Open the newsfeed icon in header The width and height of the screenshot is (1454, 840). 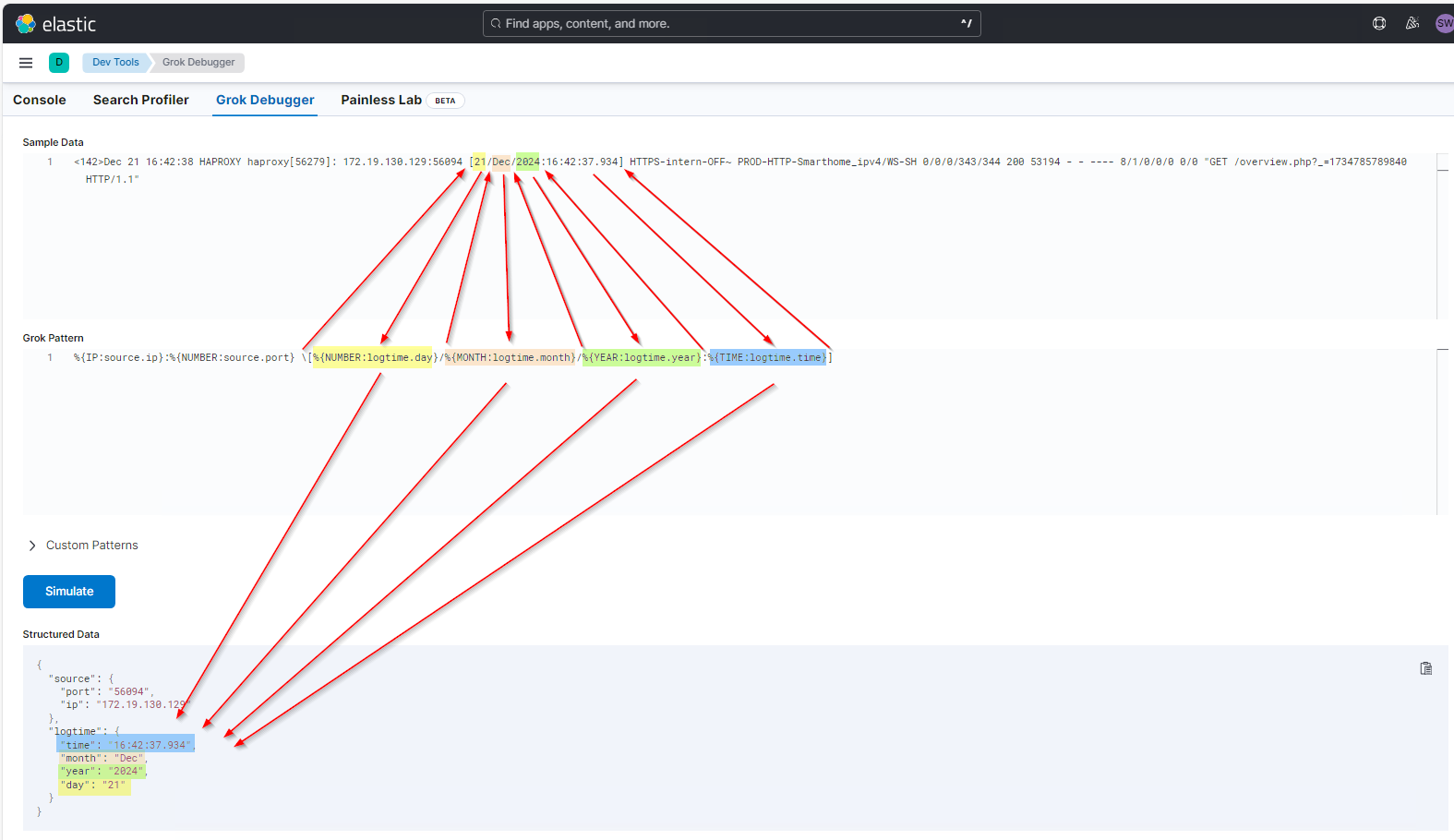(1412, 24)
